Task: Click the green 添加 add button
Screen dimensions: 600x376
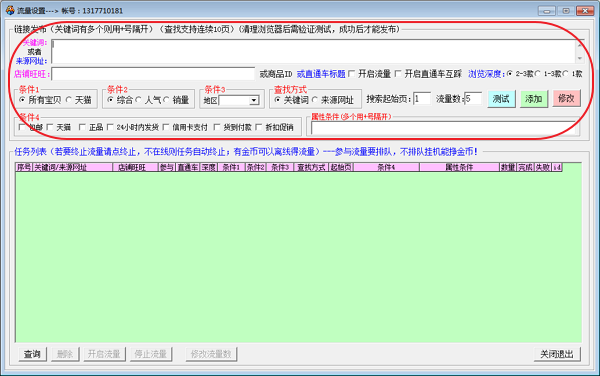Action: tap(533, 99)
